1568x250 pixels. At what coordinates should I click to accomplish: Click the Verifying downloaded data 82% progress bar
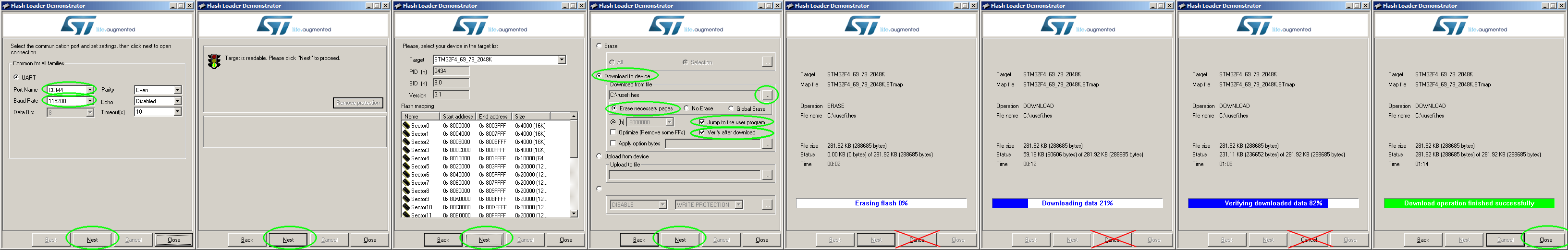point(1273,203)
